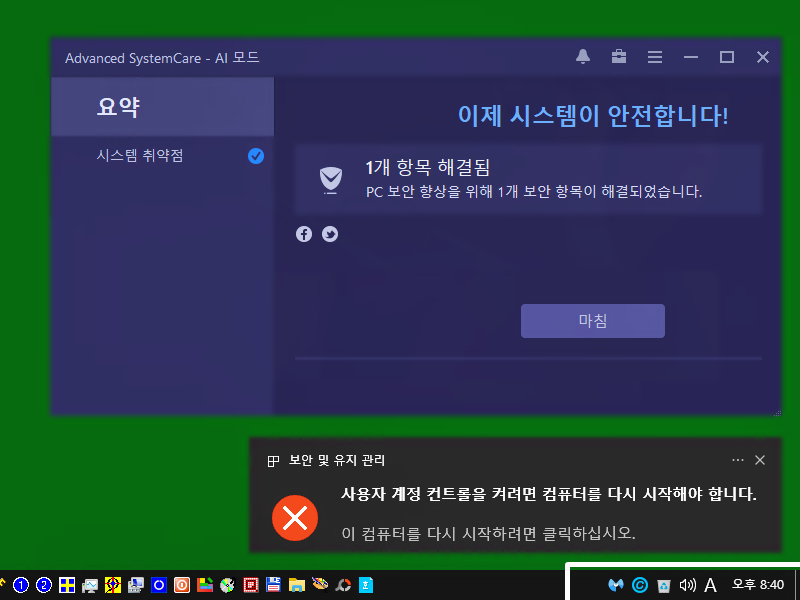Open the gray-red ring taskbar icon
The width and height of the screenshot is (800, 600).
coord(343,585)
